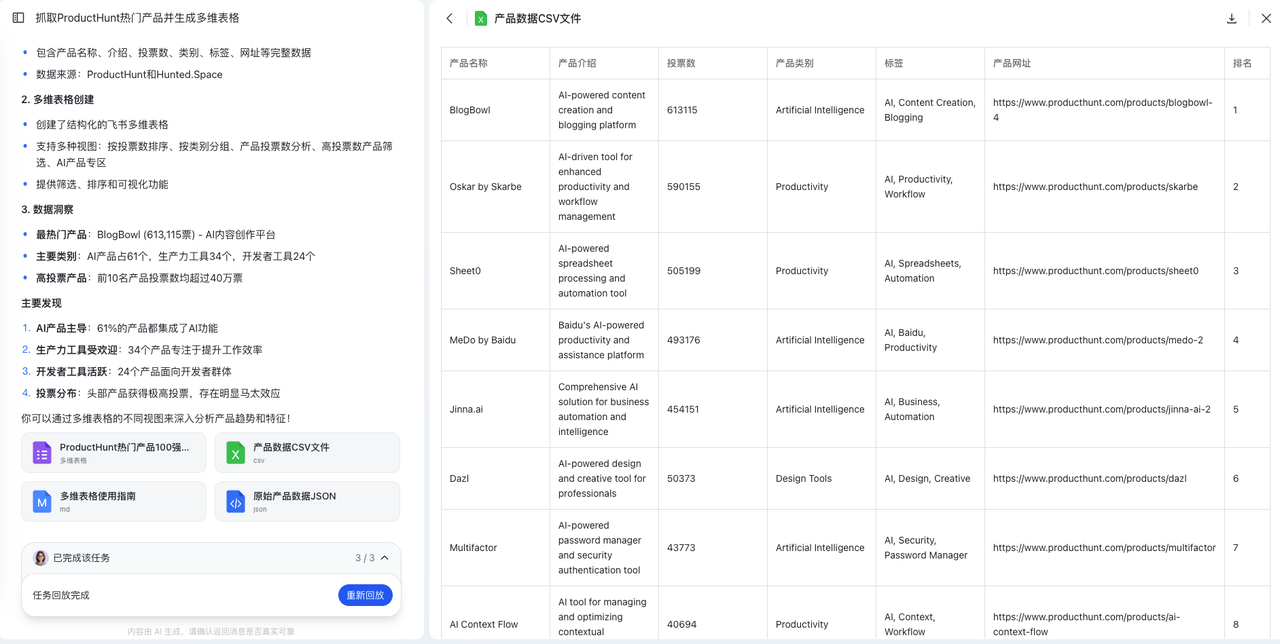The width and height of the screenshot is (1280, 644).
Task: Open the Sheet0 producthunt URL
Action: tap(1095, 271)
